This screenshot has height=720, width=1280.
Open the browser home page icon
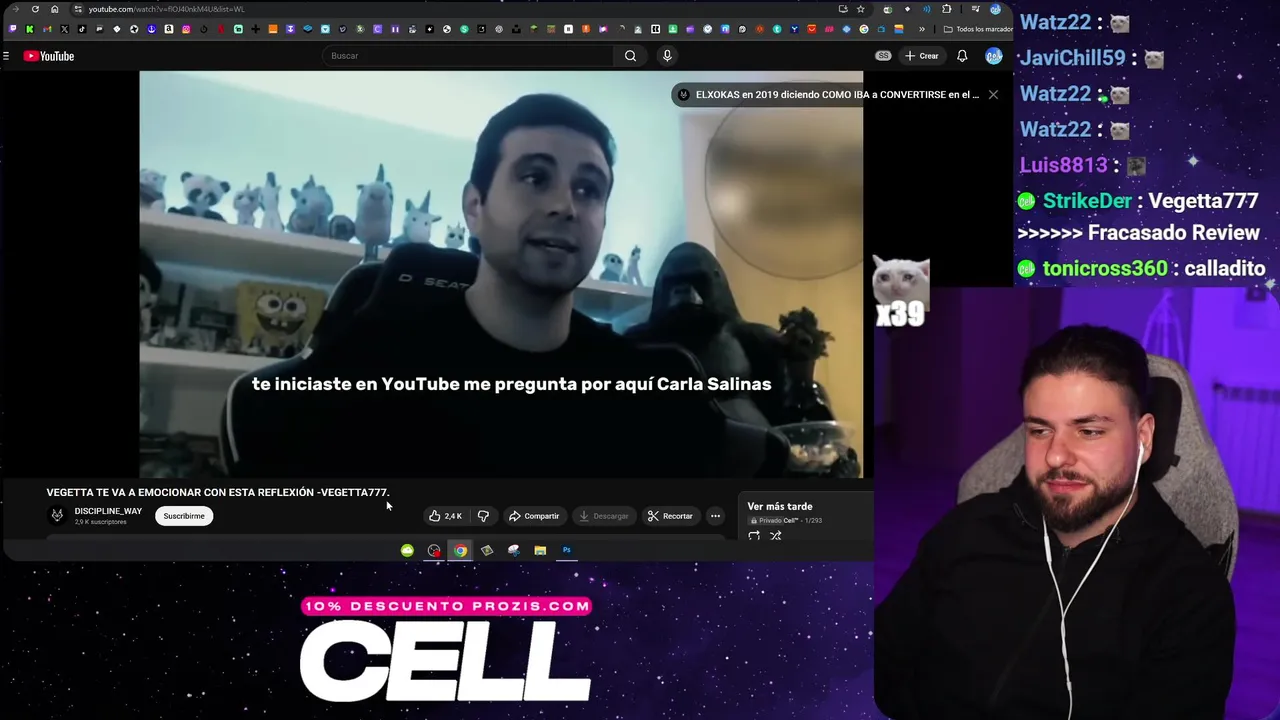point(55,9)
